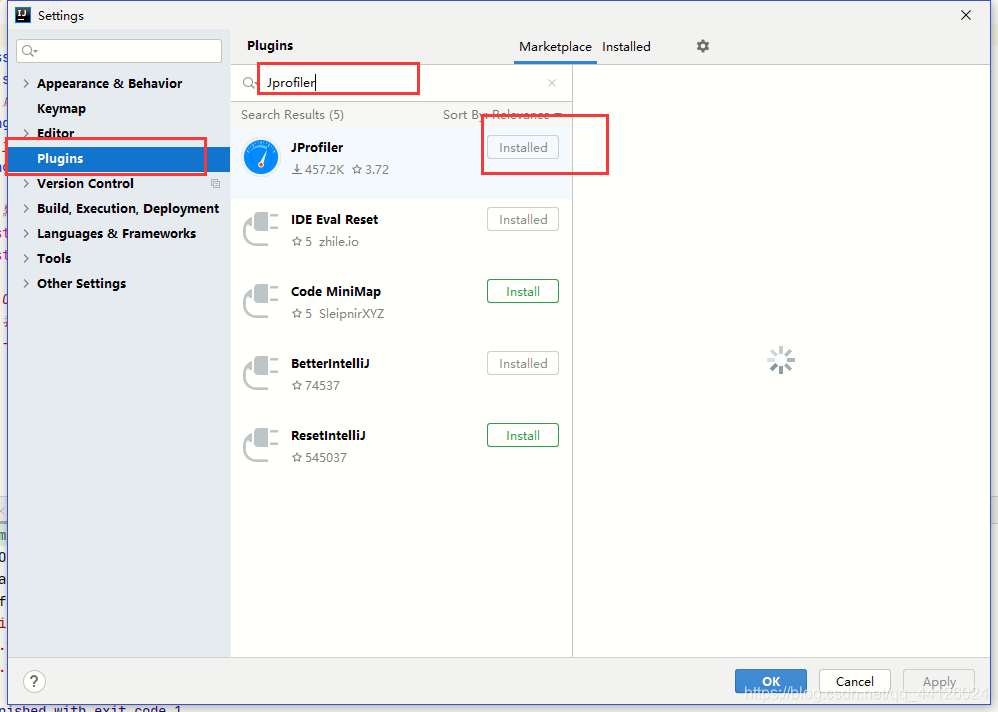Expand the Editor settings section
Screen dimensions: 998x712
tap(26, 133)
